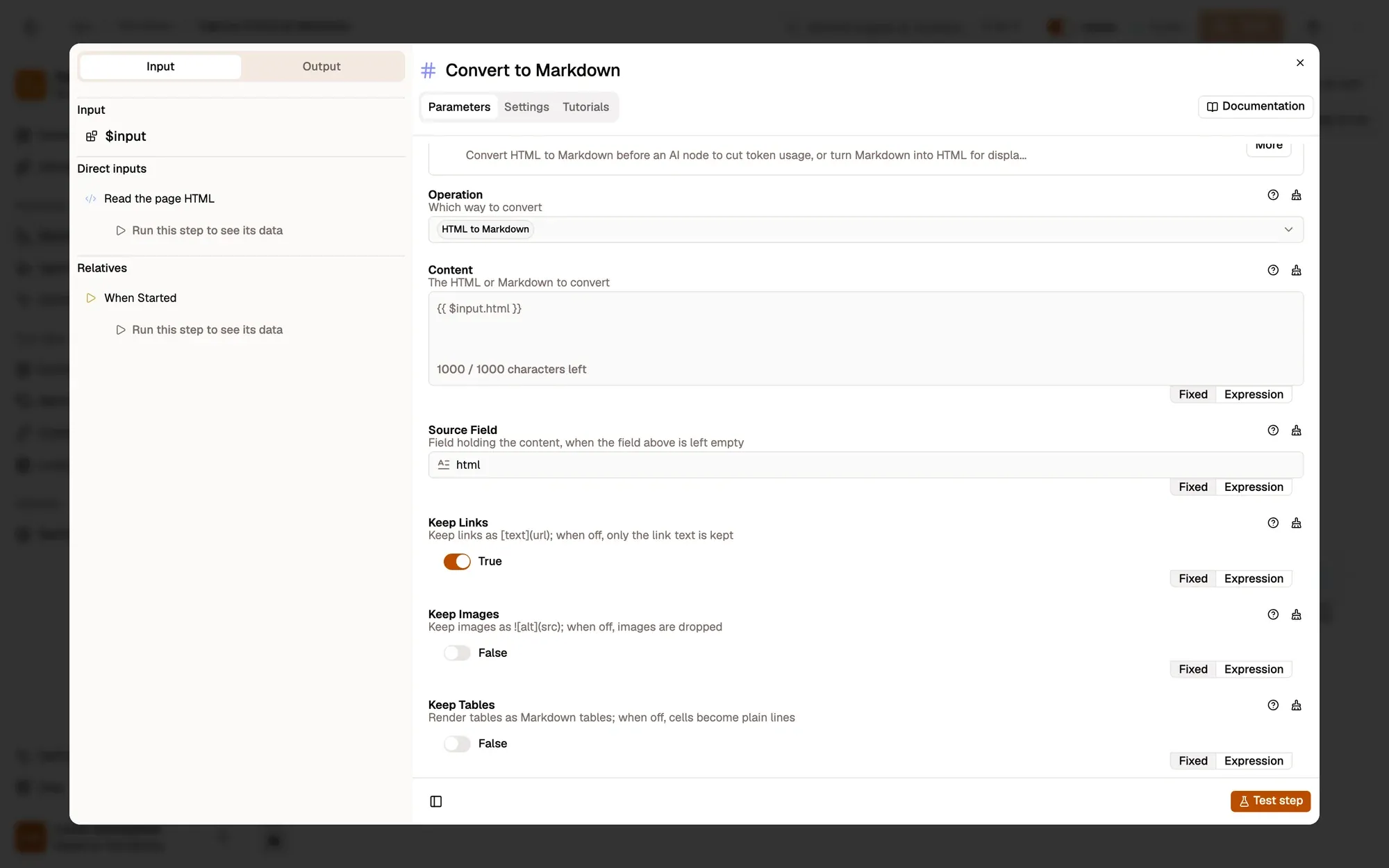Select the Parameters tab
The image size is (1389, 868).
click(x=459, y=107)
